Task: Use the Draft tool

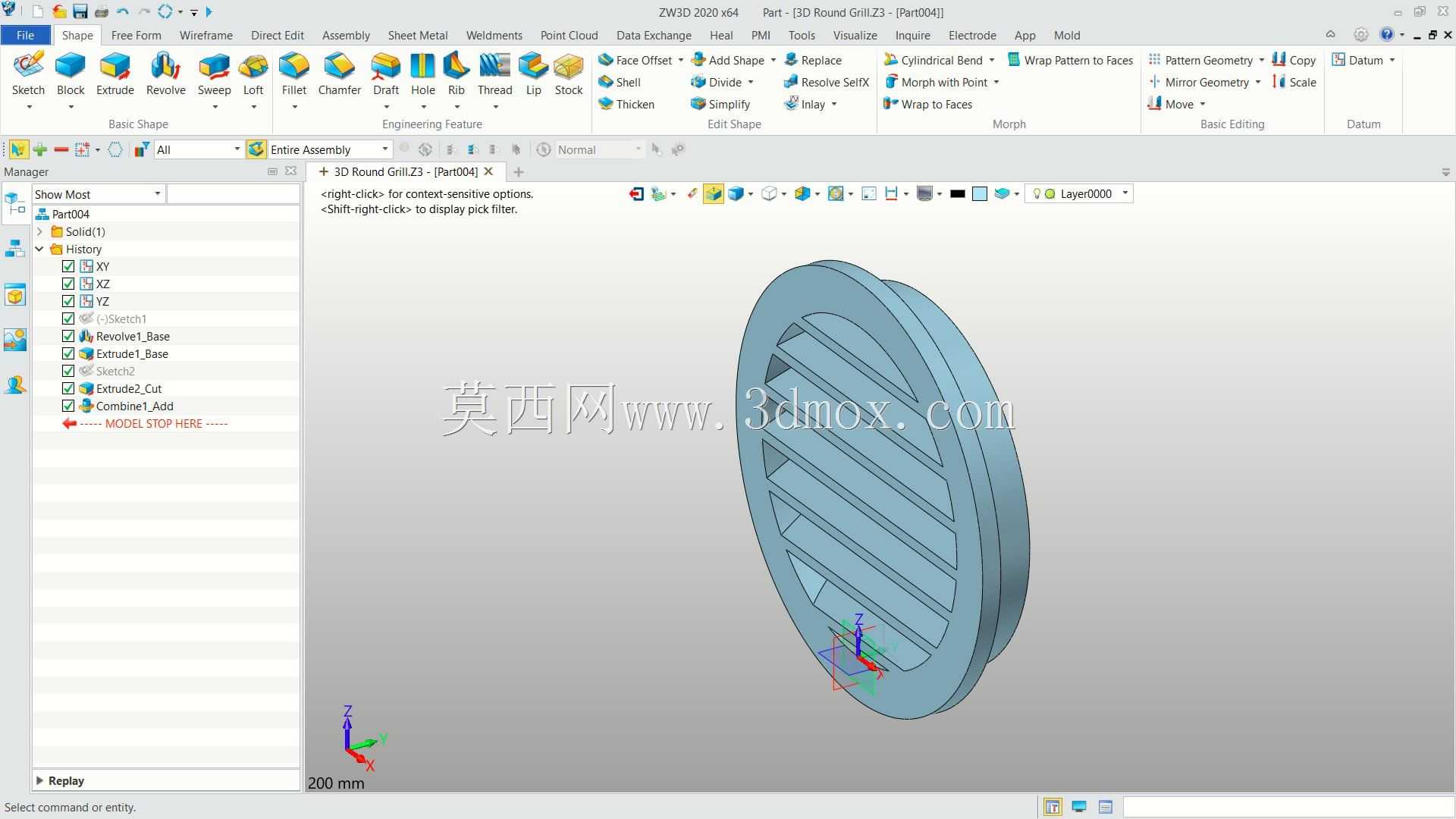Action: [x=385, y=74]
